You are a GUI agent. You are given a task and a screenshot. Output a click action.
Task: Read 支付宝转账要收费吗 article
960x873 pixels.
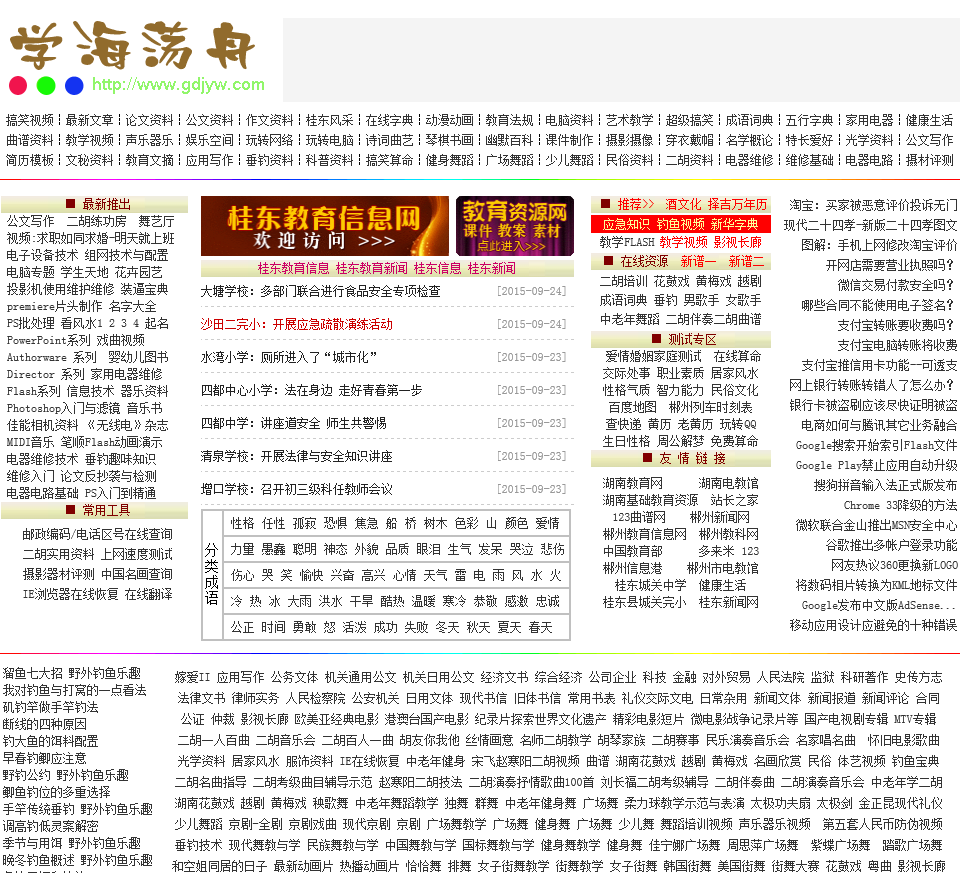point(895,325)
